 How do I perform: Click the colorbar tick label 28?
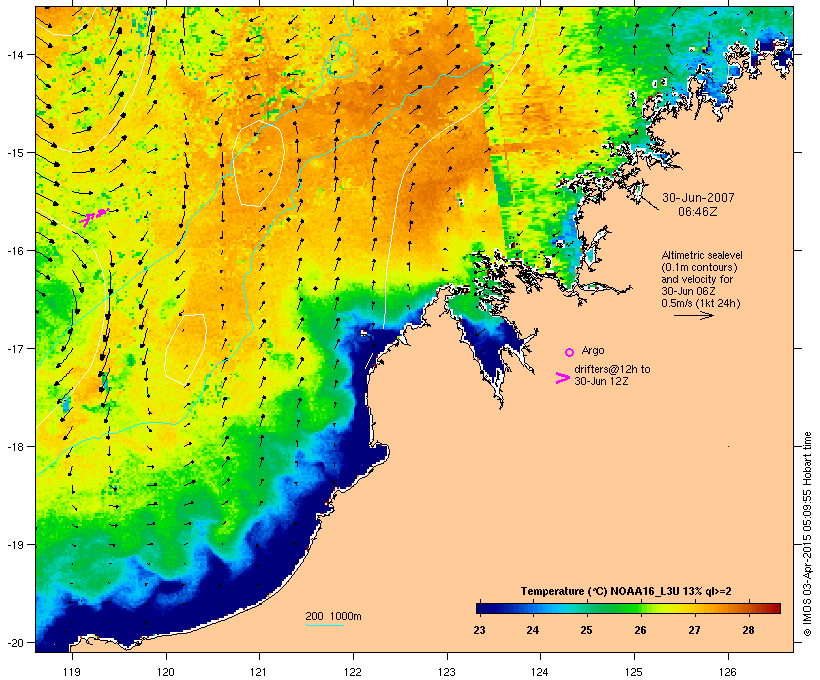click(x=748, y=630)
